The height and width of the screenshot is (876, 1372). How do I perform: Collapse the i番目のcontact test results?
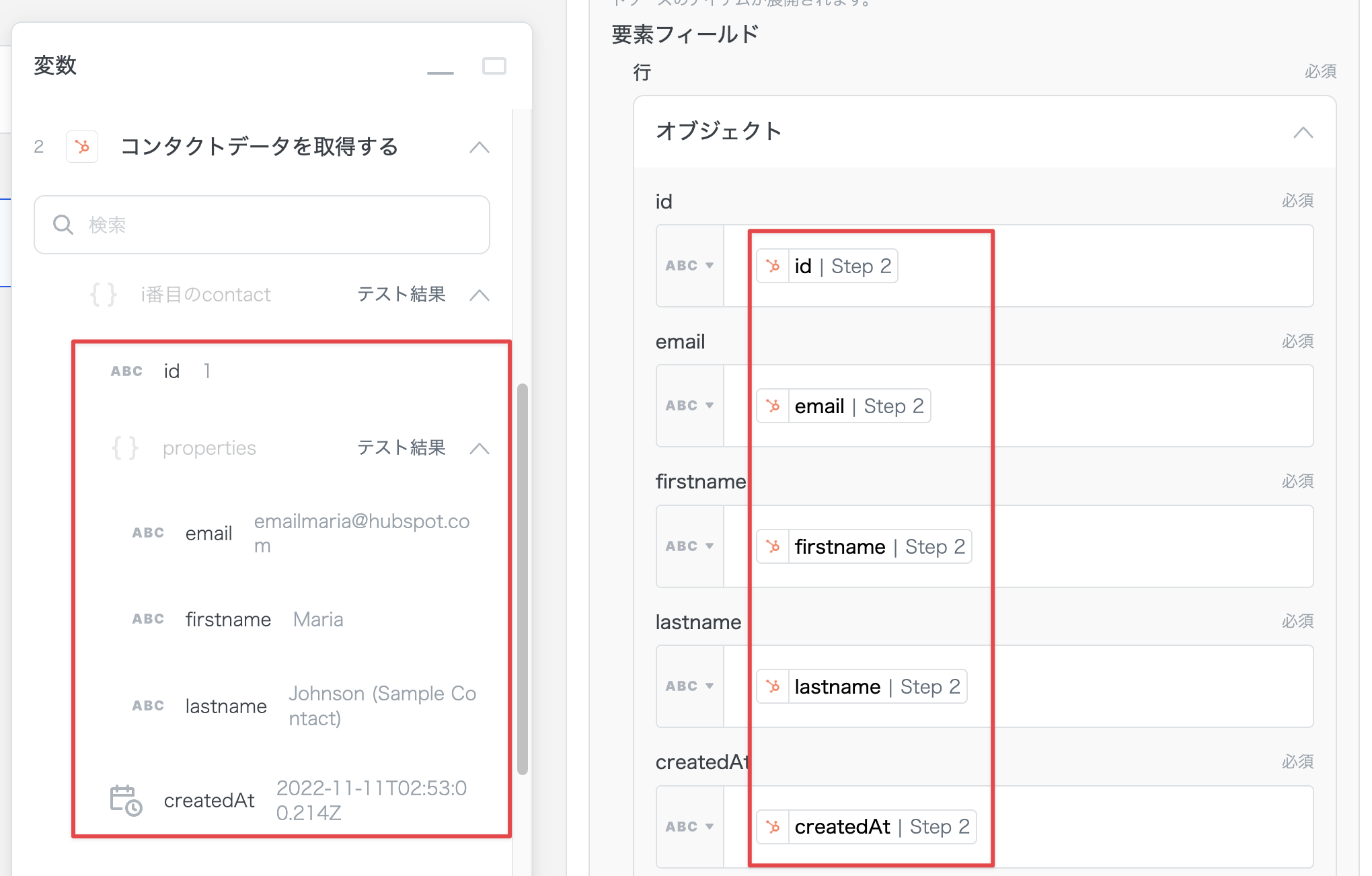click(x=480, y=295)
